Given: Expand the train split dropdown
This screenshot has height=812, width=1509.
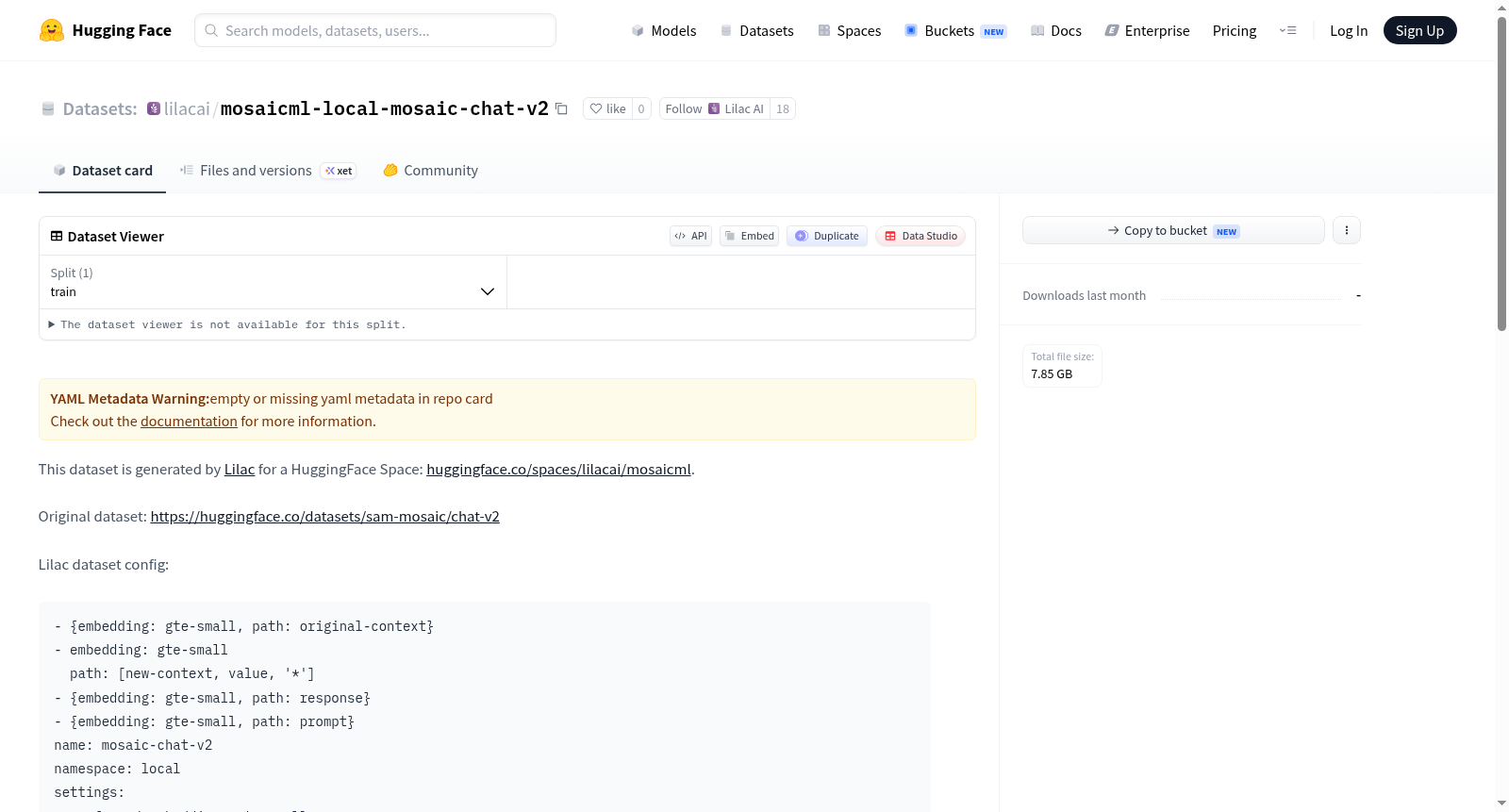Looking at the screenshot, I should (273, 282).
